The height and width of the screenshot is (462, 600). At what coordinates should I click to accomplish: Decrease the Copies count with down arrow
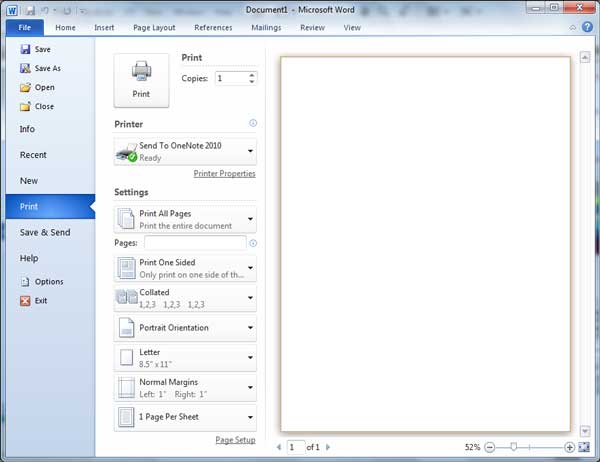pyautogui.click(x=251, y=81)
